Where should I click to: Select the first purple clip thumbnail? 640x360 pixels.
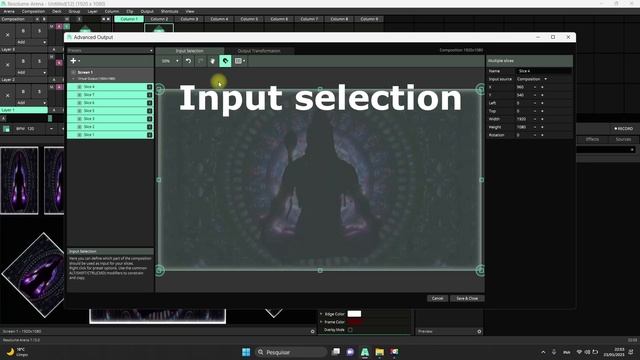[19, 180]
